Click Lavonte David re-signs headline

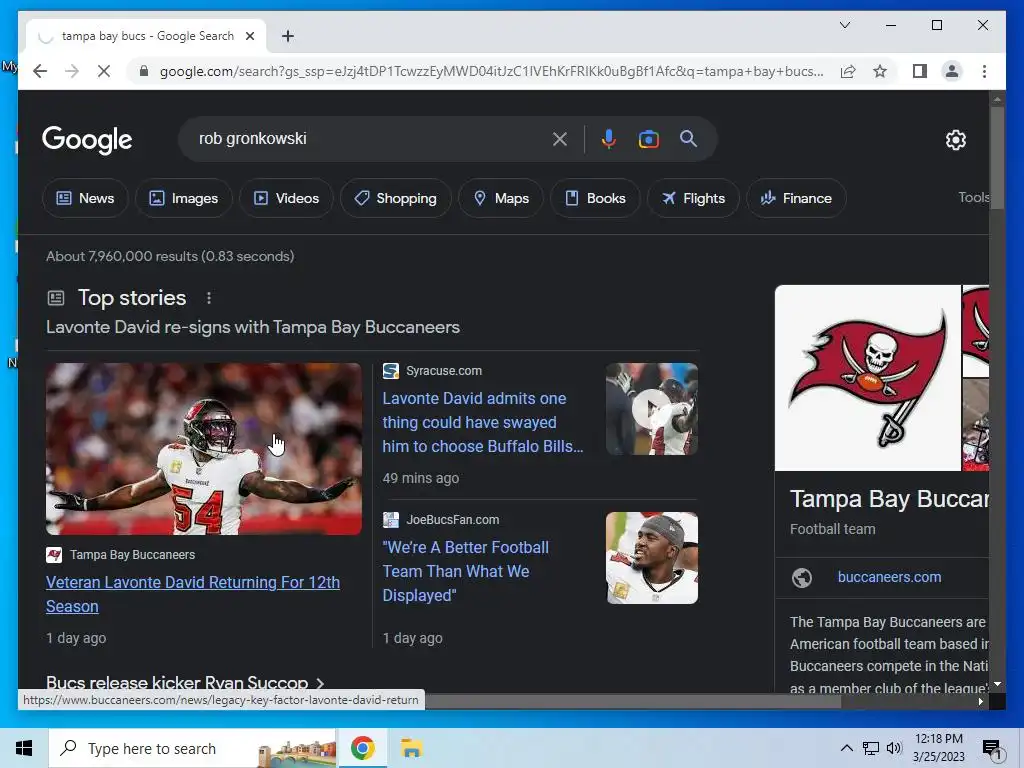253,327
